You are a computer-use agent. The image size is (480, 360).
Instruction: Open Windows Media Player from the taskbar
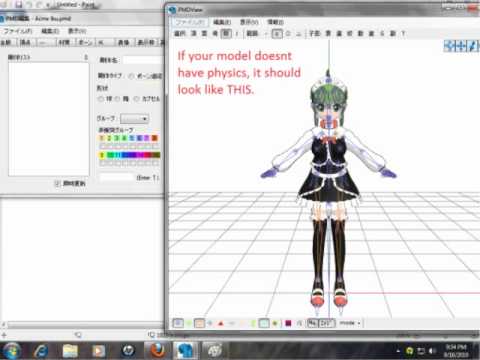[x=99, y=350]
